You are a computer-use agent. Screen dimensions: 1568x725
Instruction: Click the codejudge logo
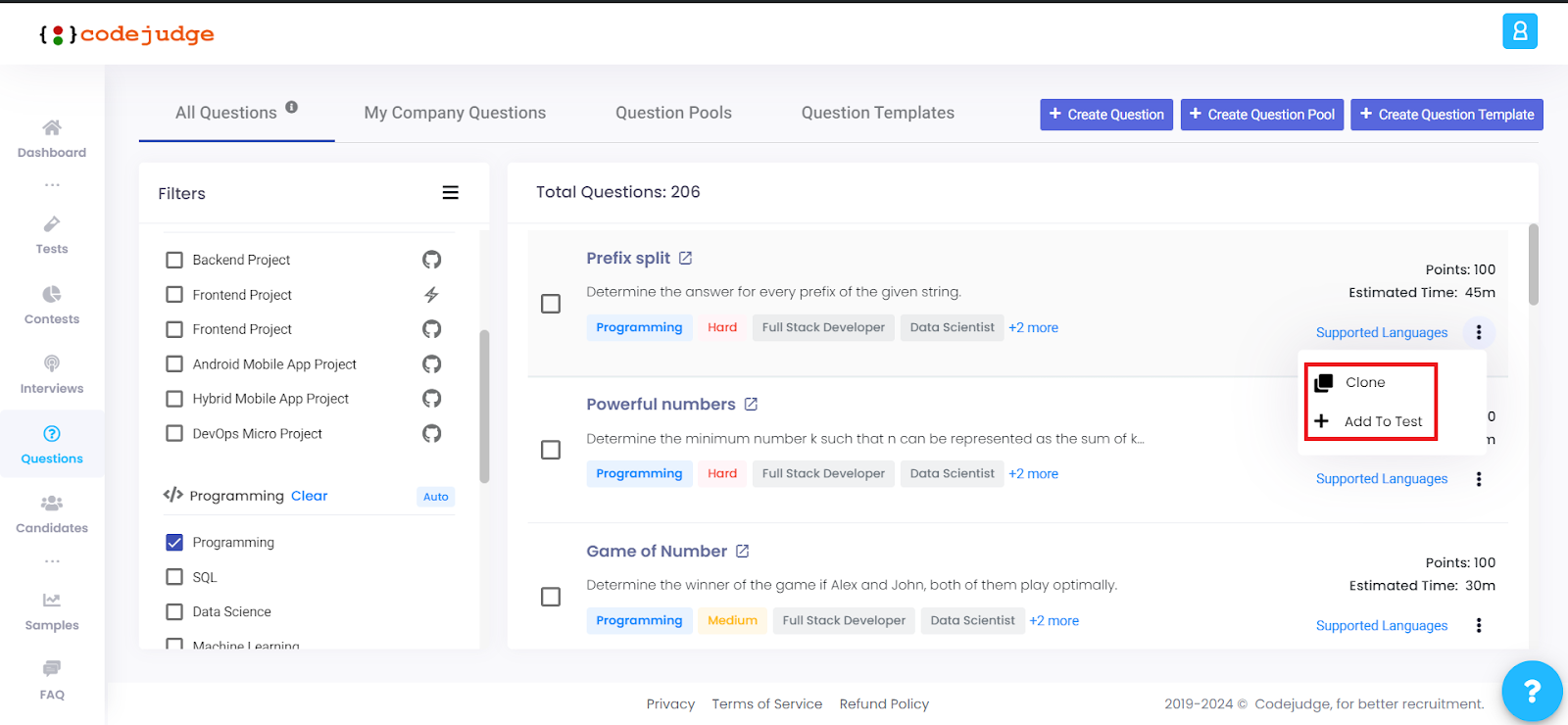[126, 34]
